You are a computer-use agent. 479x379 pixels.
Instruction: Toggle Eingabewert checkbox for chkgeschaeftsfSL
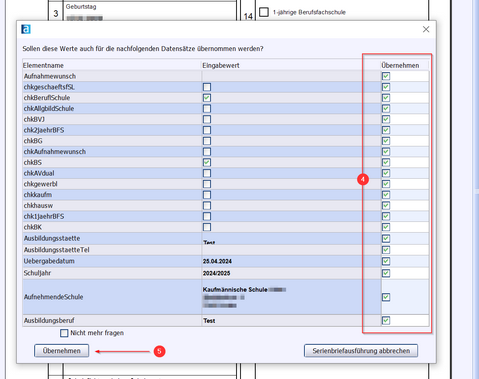coord(207,87)
